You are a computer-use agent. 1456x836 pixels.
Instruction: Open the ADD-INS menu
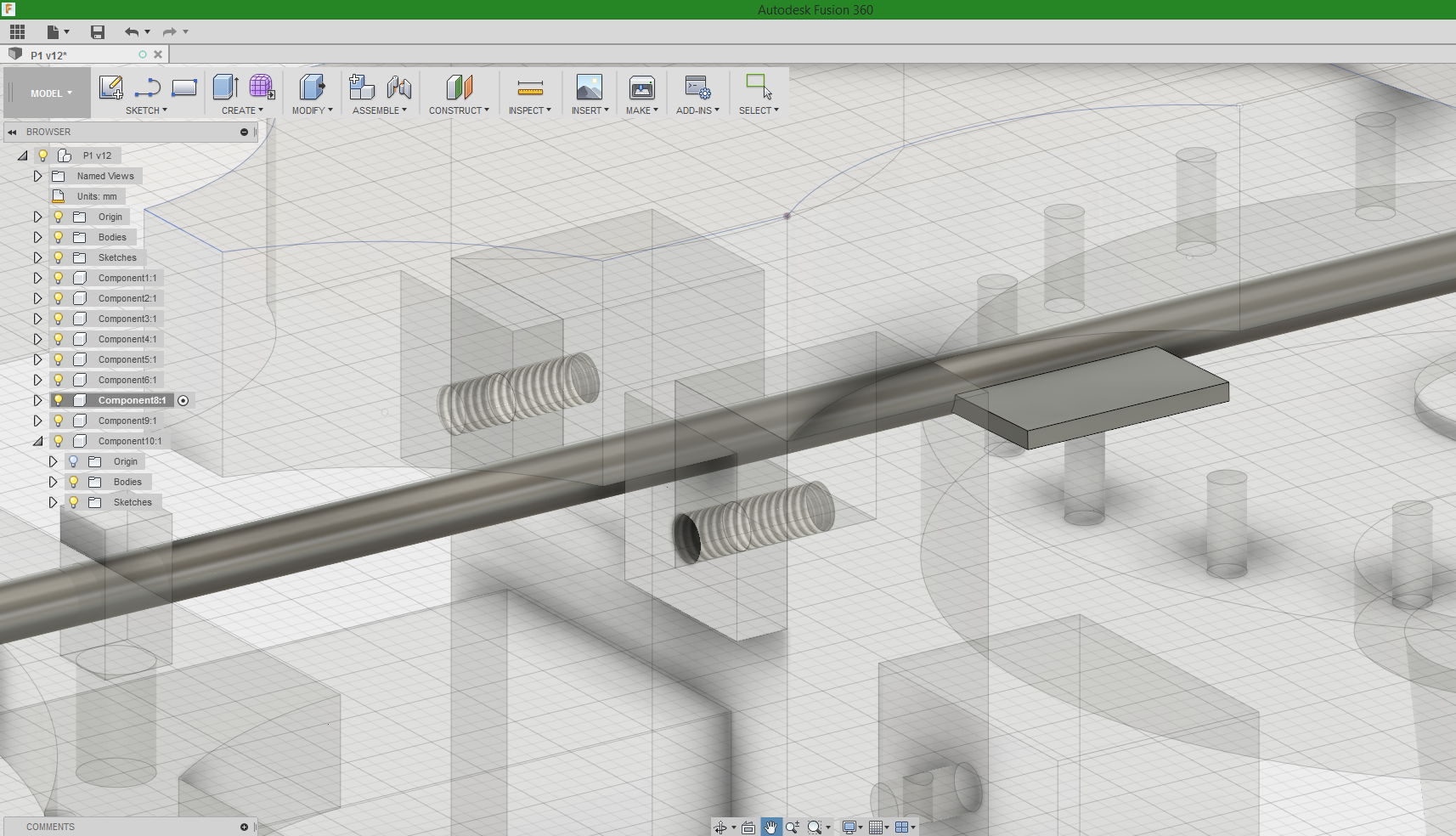(x=697, y=110)
